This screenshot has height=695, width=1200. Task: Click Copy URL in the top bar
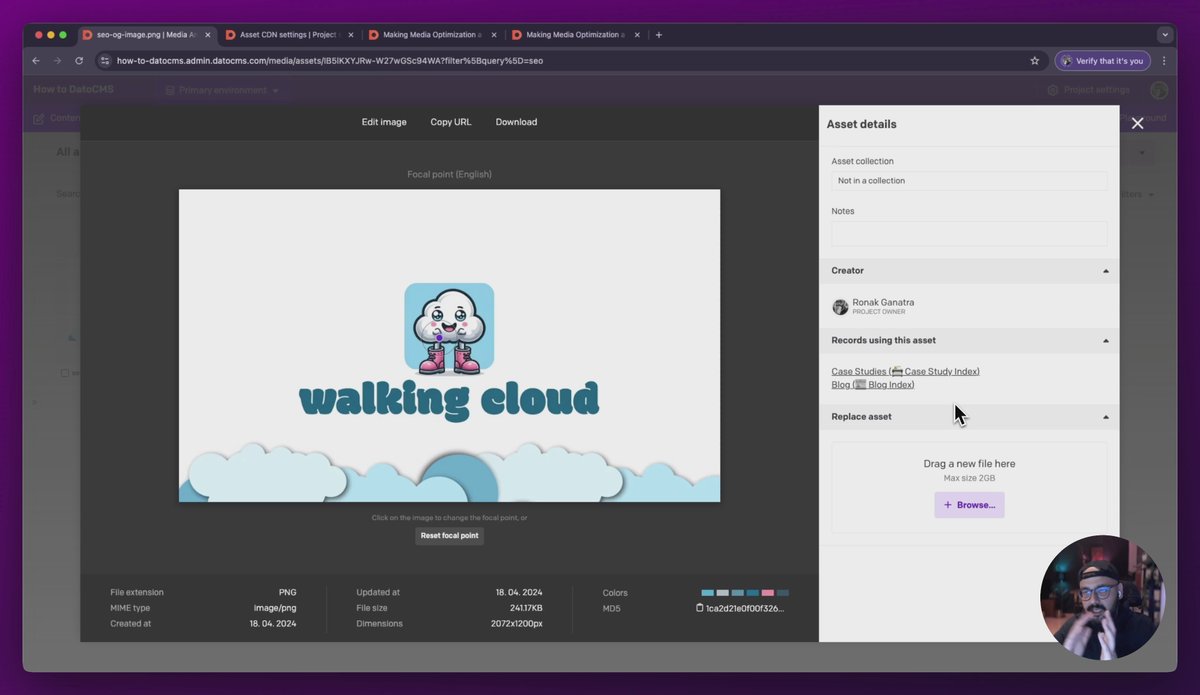click(x=450, y=122)
